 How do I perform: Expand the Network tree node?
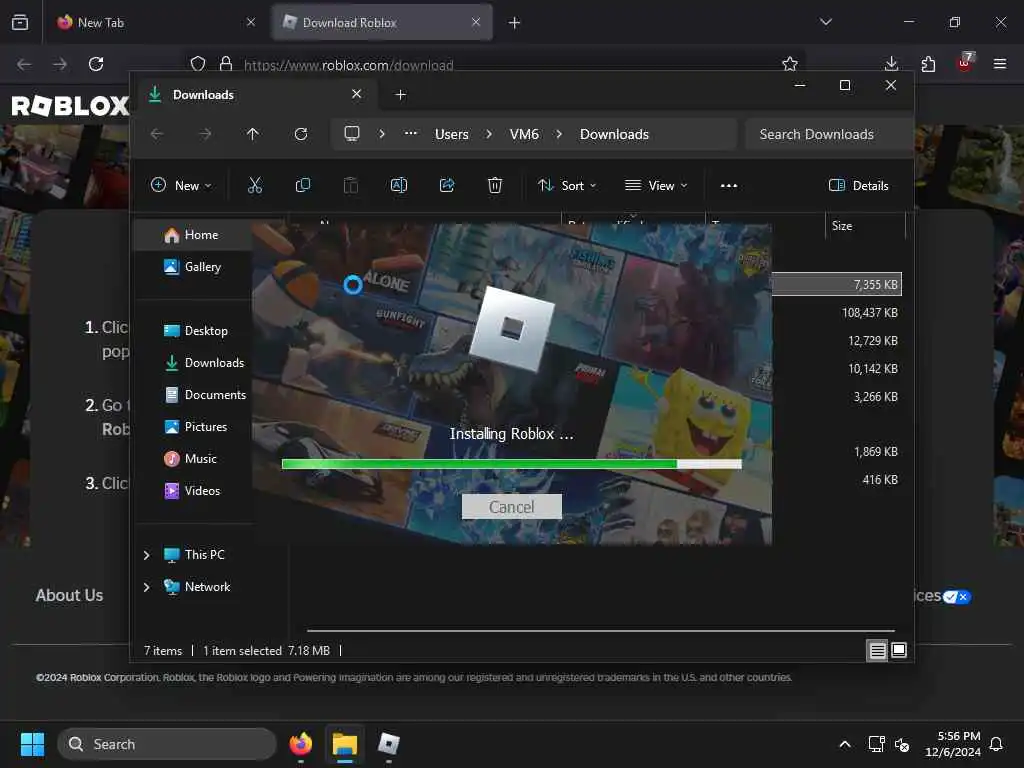[x=146, y=587]
